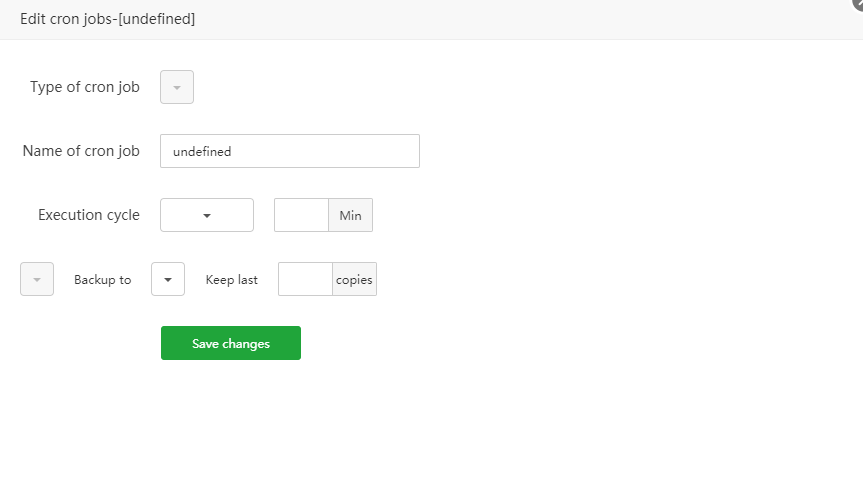Click the Min unit addon

350,215
